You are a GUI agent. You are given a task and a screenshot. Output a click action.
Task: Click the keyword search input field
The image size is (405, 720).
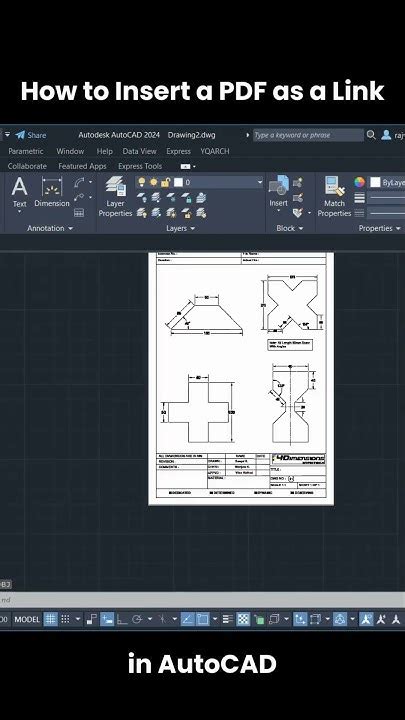[x=308, y=135]
